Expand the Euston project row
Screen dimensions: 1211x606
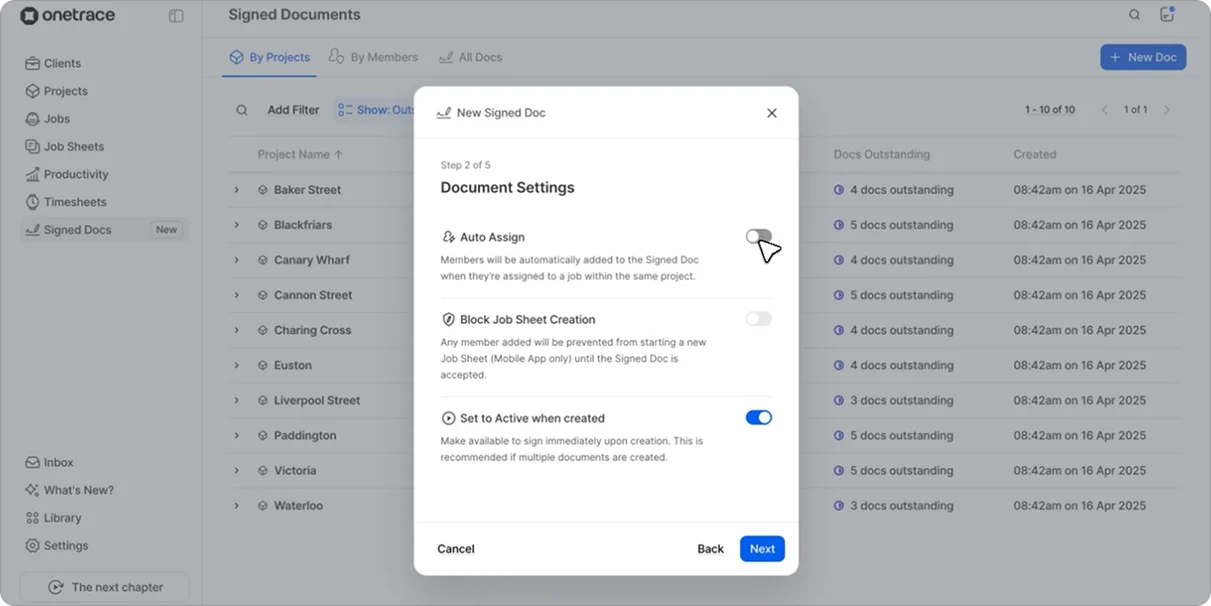coord(237,365)
